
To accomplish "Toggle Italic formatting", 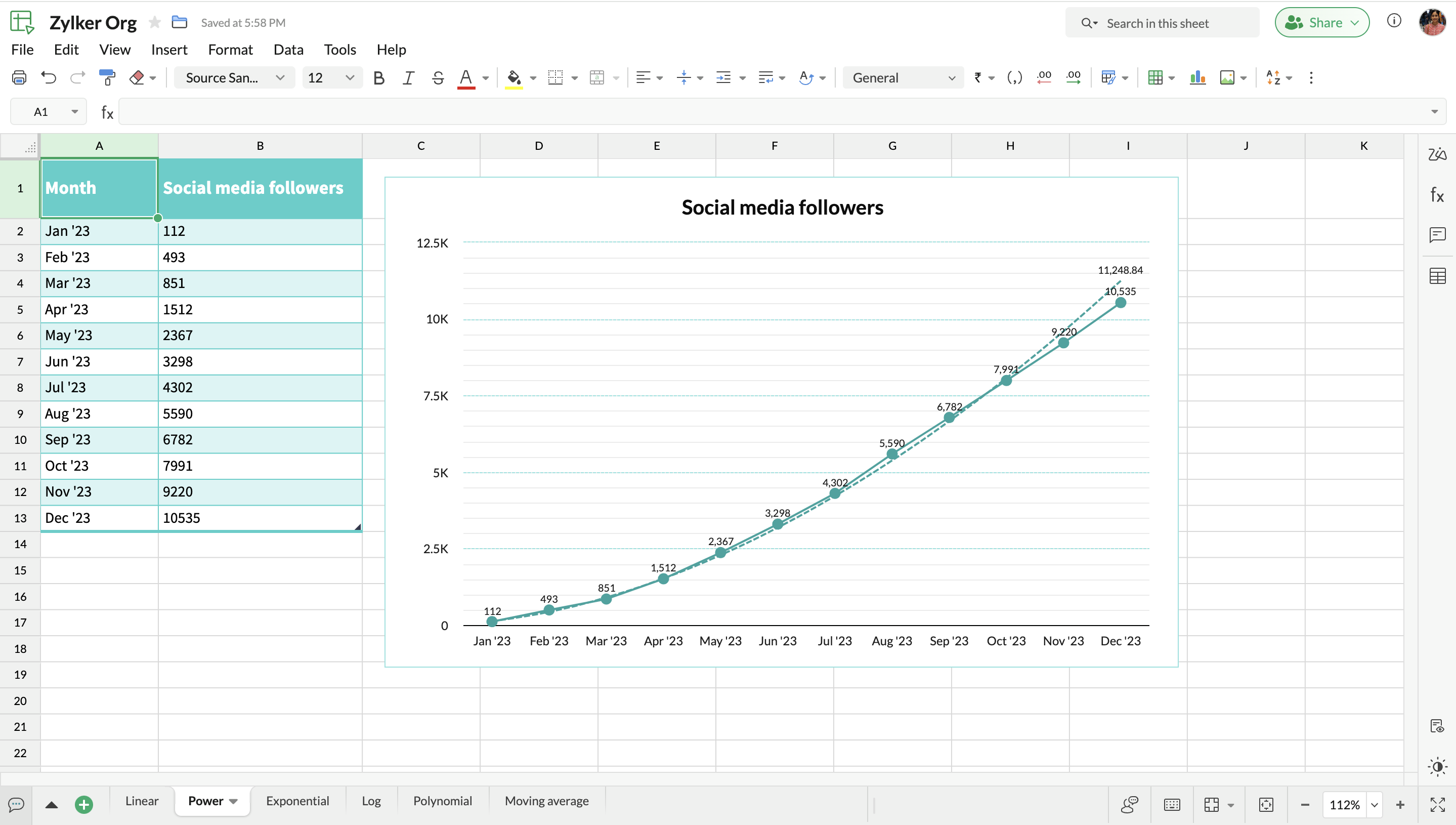I will tap(408, 77).
